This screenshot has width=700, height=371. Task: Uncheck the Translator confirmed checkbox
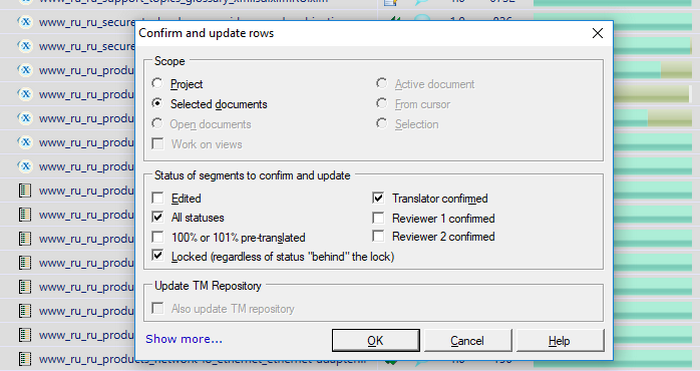tap(378, 198)
